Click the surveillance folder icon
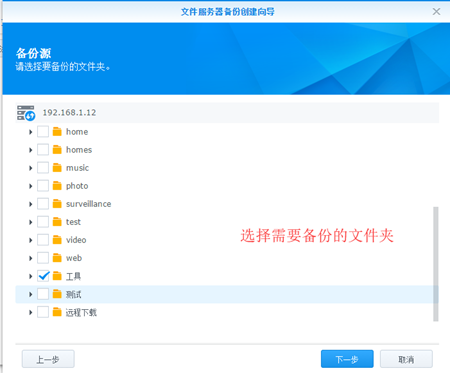450x373 pixels. point(57,204)
